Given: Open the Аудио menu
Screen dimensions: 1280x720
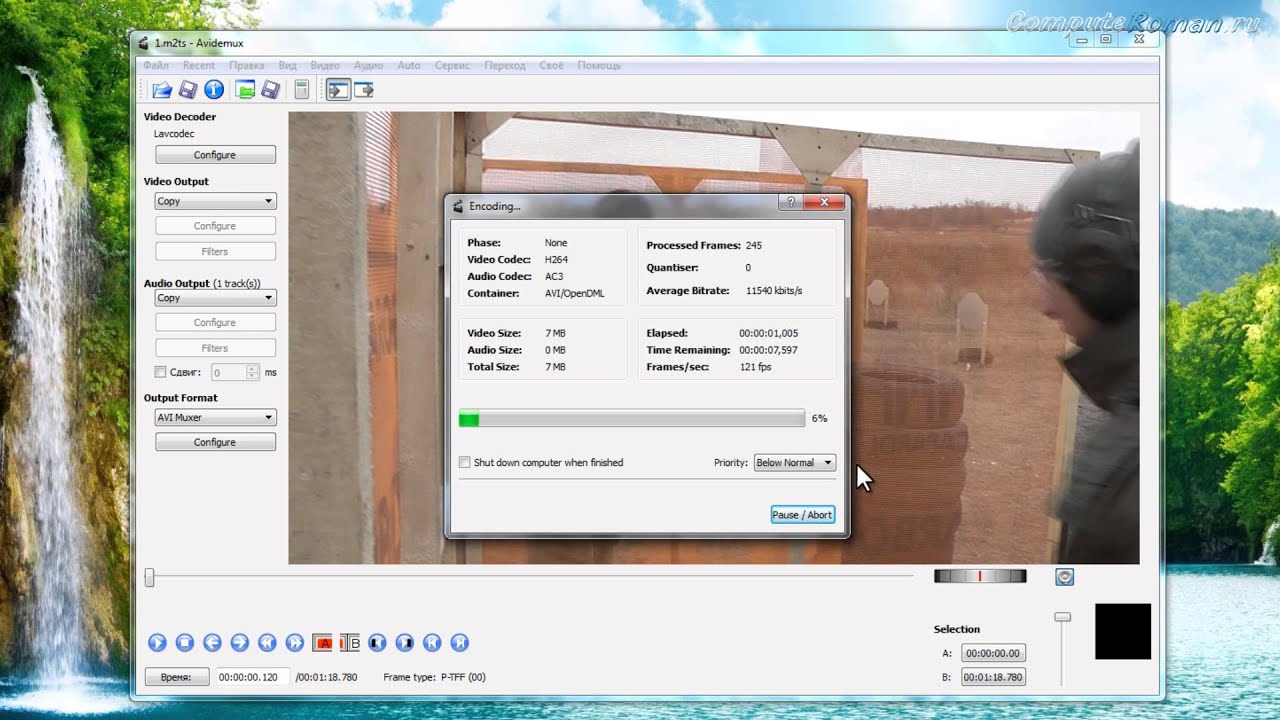Looking at the screenshot, I should click(x=369, y=65).
